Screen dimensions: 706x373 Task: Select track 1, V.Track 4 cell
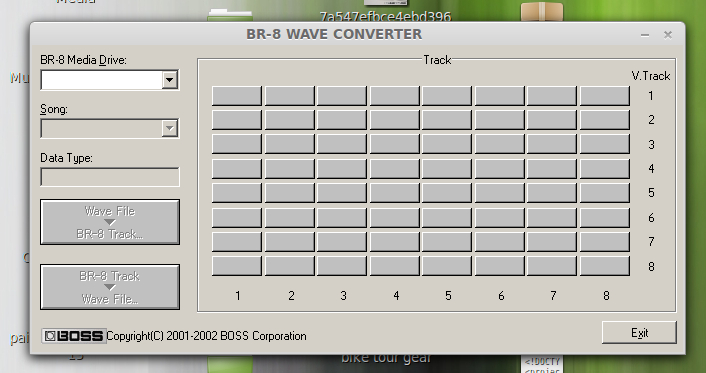pyautogui.click(x=237, y=169)
